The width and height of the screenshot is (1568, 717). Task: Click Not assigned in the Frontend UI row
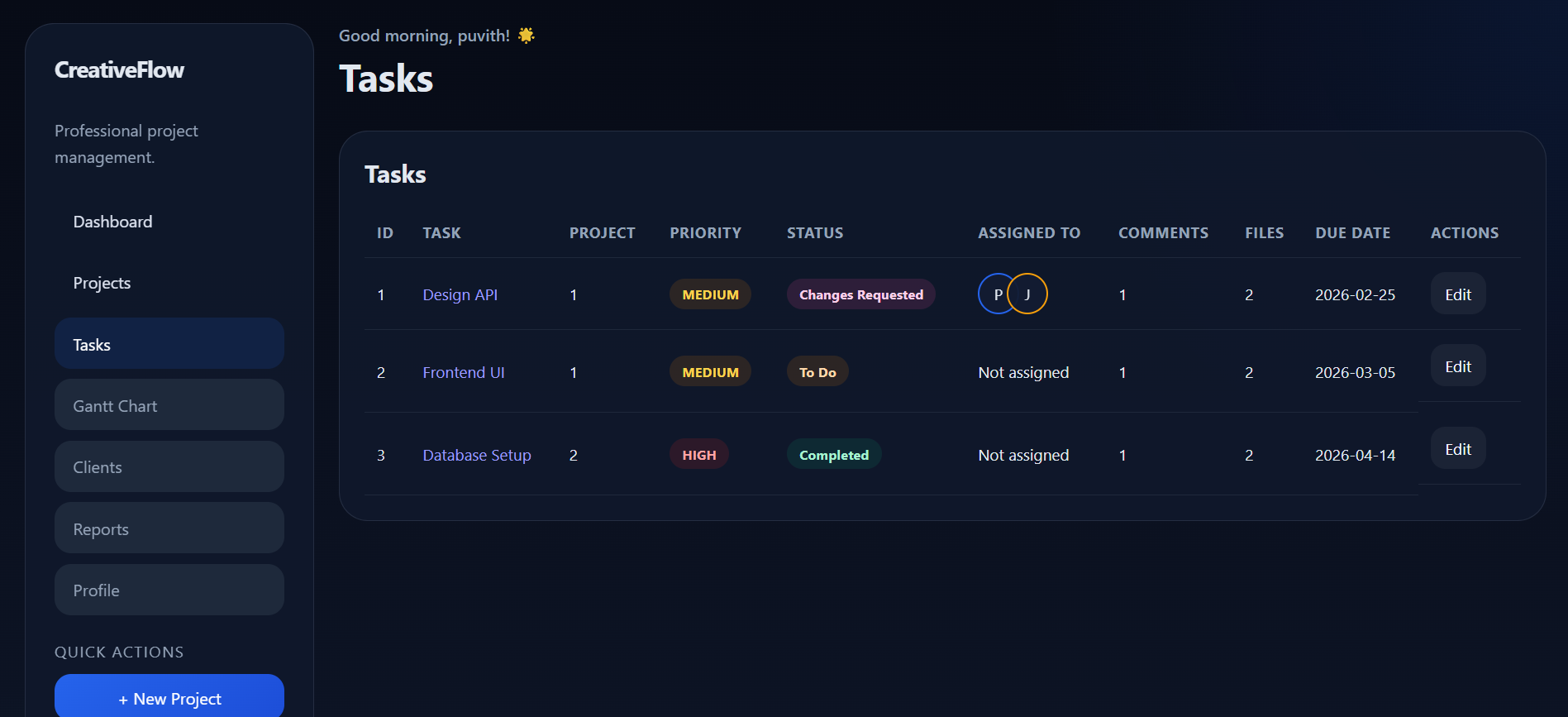point(1023,372)
